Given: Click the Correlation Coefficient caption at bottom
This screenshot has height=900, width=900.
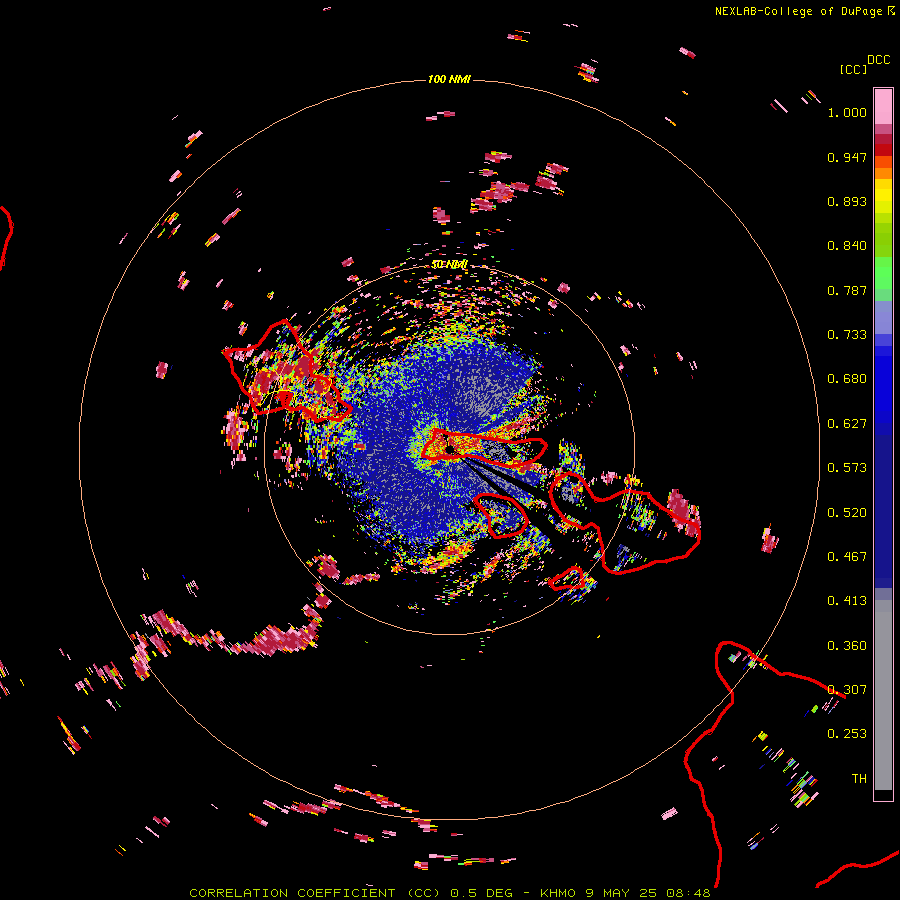Looking at the screenshot, I should 450,893.
